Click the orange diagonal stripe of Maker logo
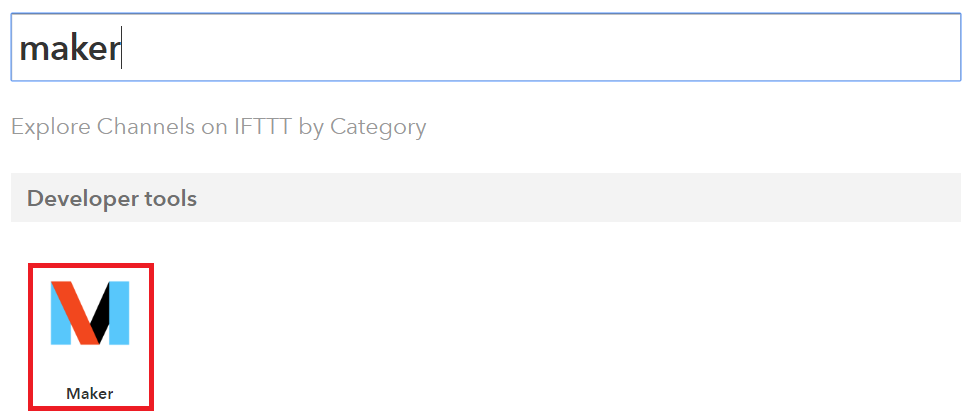This screenshot has height=415, width=979. [x=75, y=313]
